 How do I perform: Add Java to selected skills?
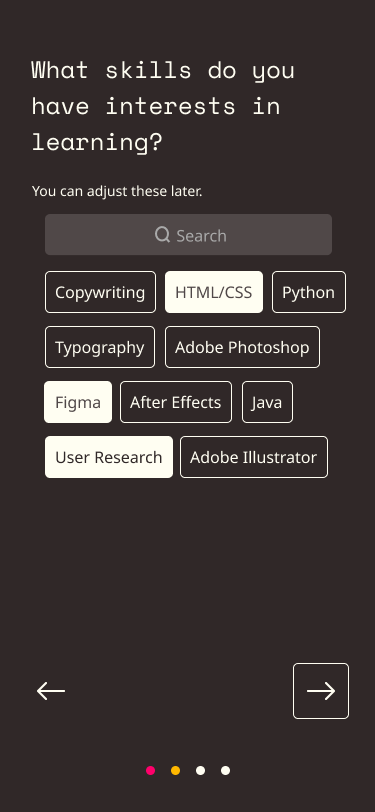click(x=267, y=402)
